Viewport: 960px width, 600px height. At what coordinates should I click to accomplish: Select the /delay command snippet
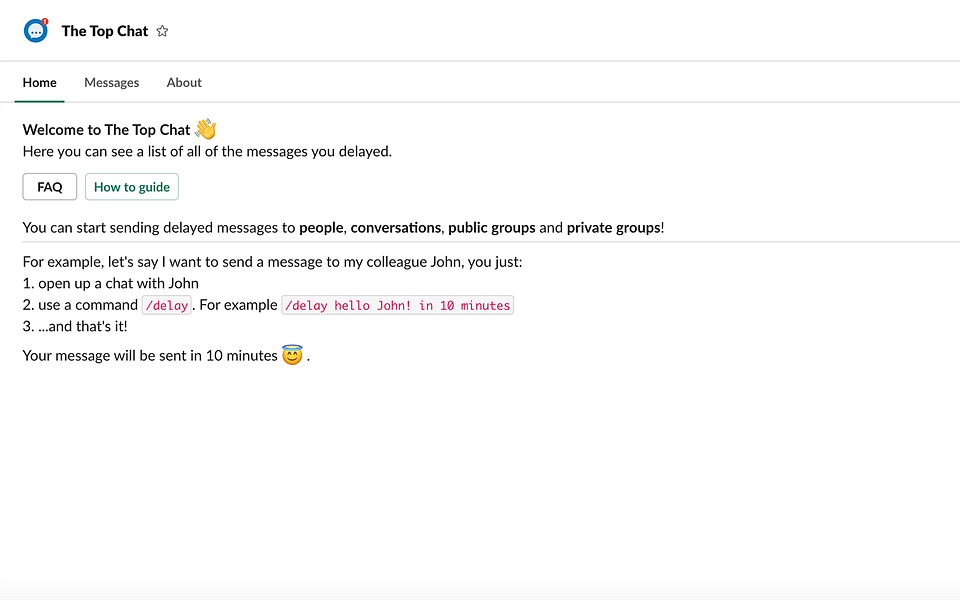tap(166, 305)
